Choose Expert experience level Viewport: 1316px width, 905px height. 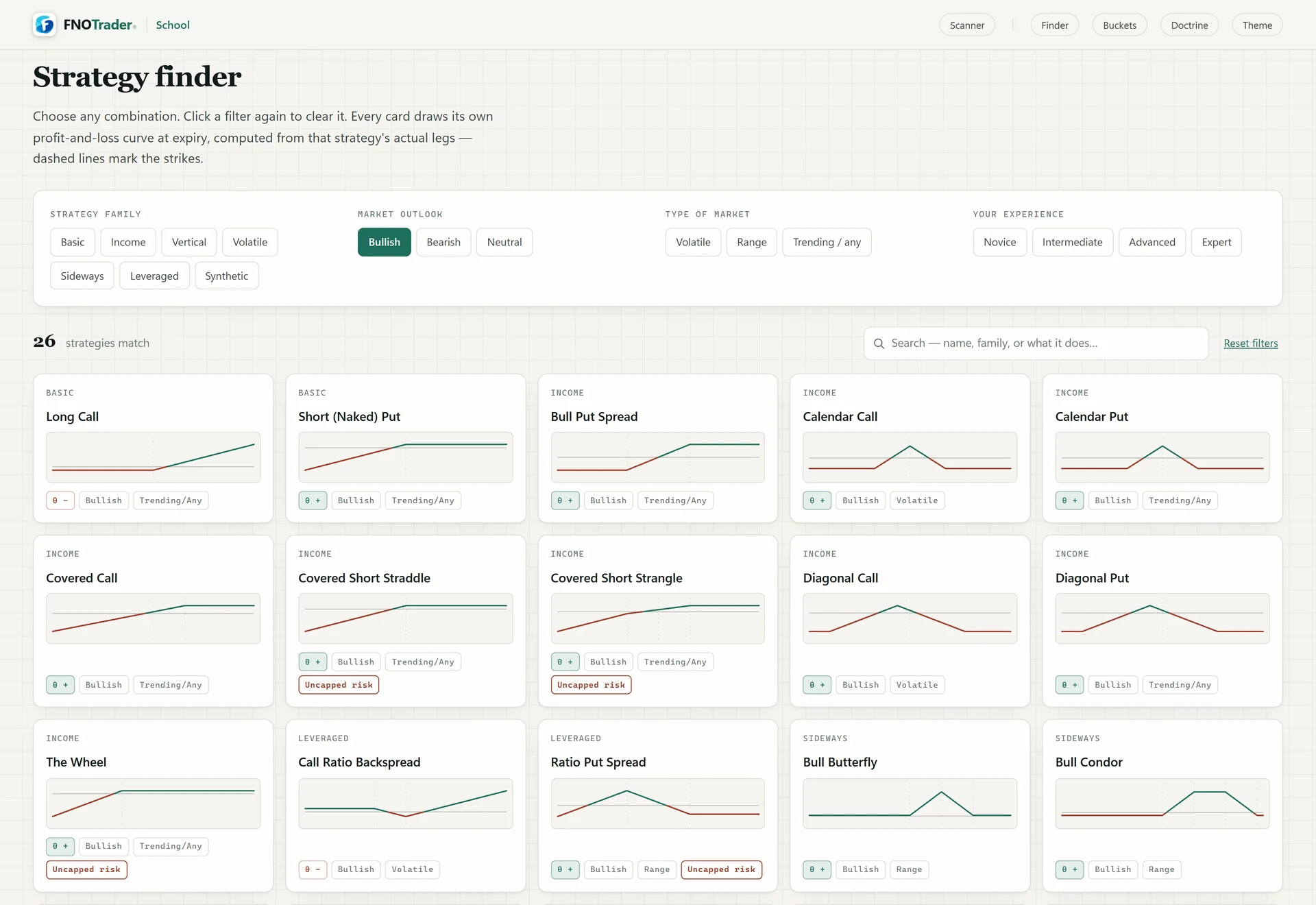pos(1217,242)
